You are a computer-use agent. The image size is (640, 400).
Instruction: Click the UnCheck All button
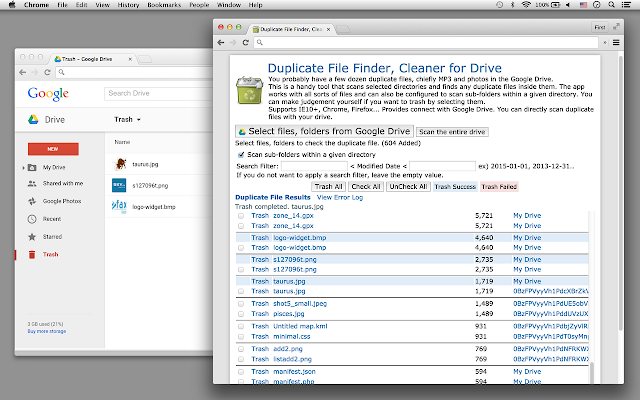(408, 187)
